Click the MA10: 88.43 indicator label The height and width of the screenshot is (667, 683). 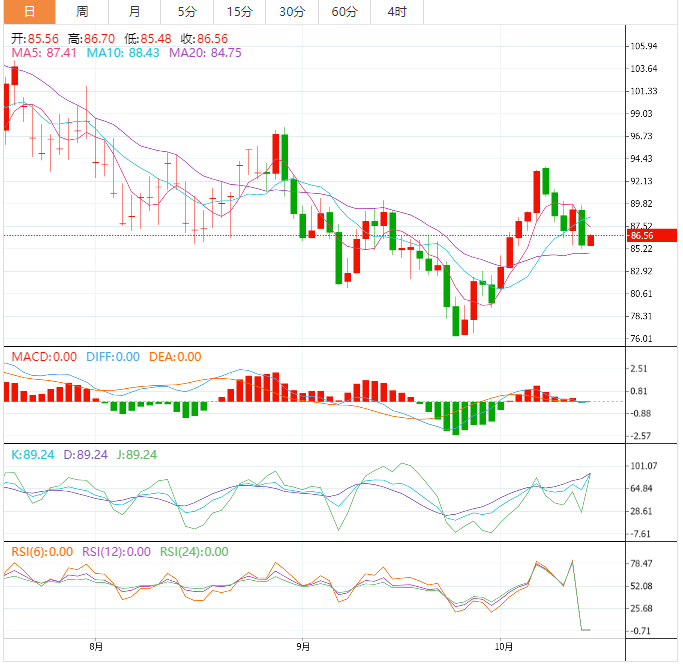(123, 53)
